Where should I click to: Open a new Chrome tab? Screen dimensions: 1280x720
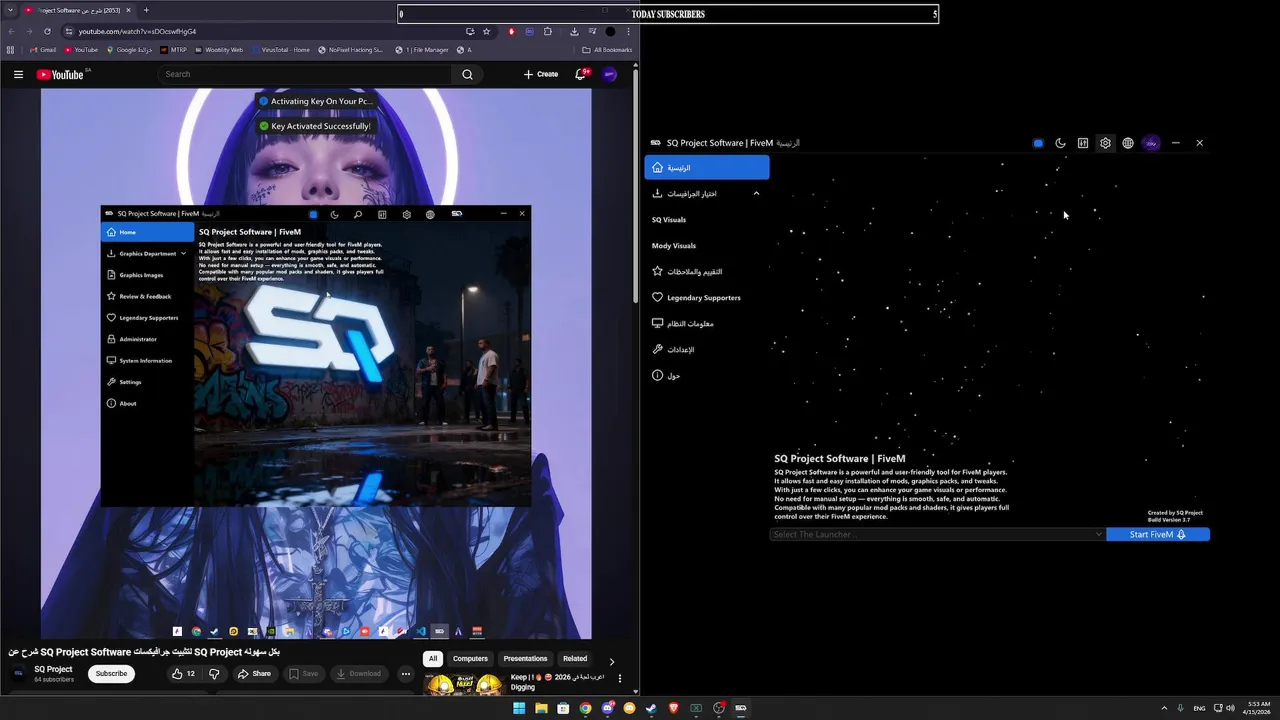[146, 10]
